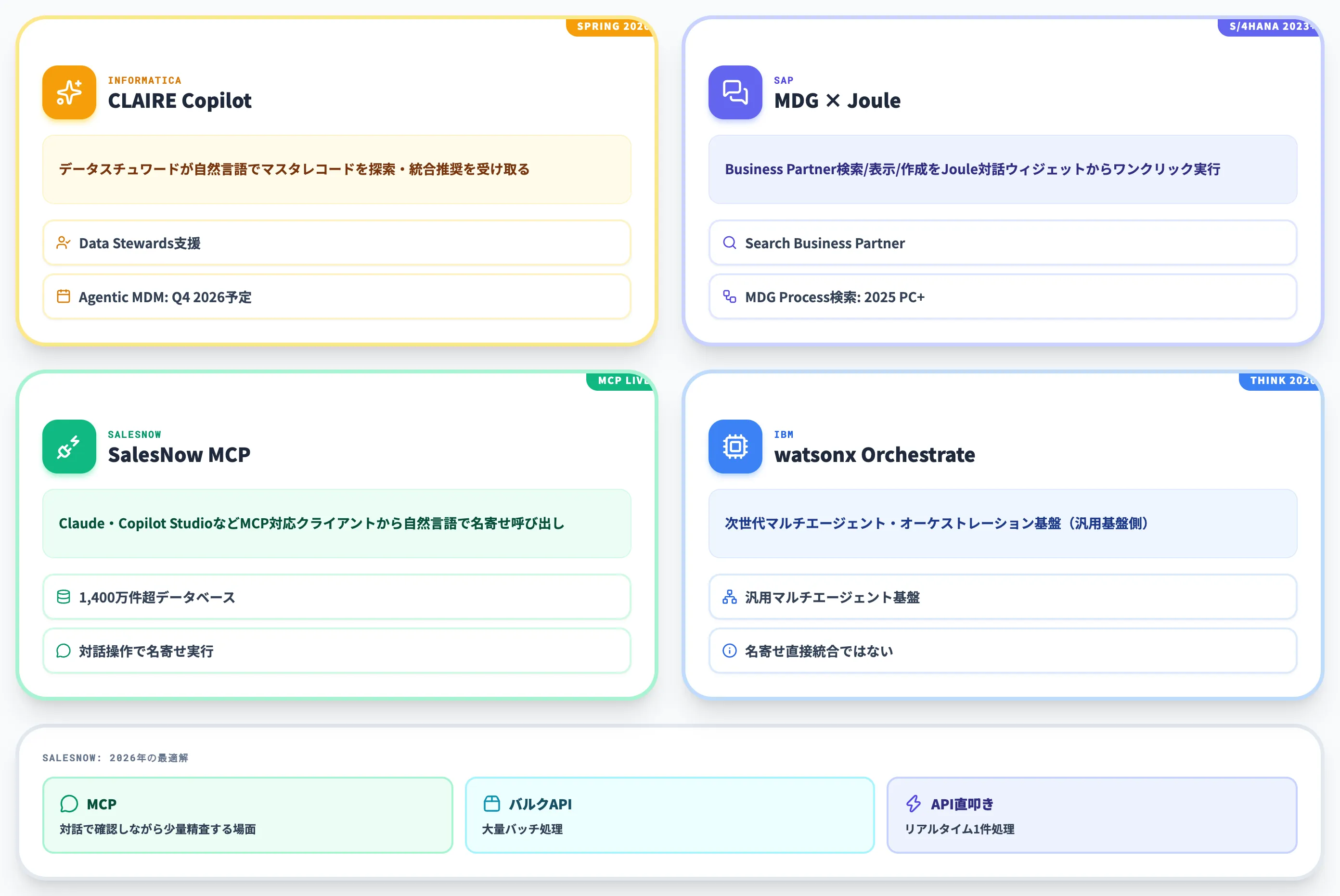Open the MCP option box

pos(247,815)
